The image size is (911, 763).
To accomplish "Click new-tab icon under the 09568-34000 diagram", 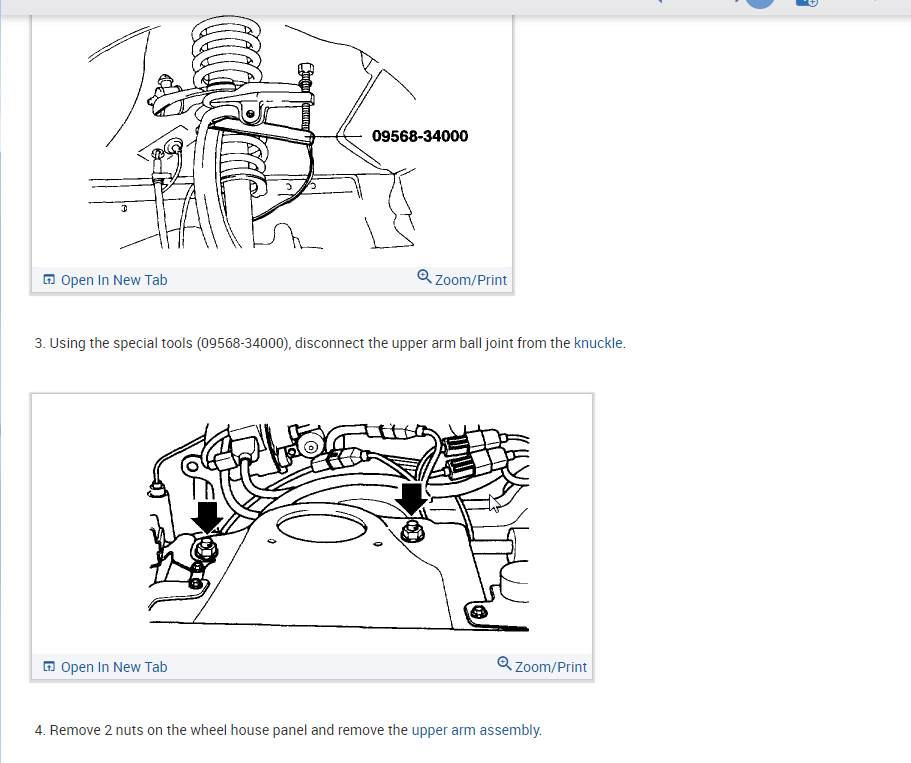I will click(x=49, y=280).
